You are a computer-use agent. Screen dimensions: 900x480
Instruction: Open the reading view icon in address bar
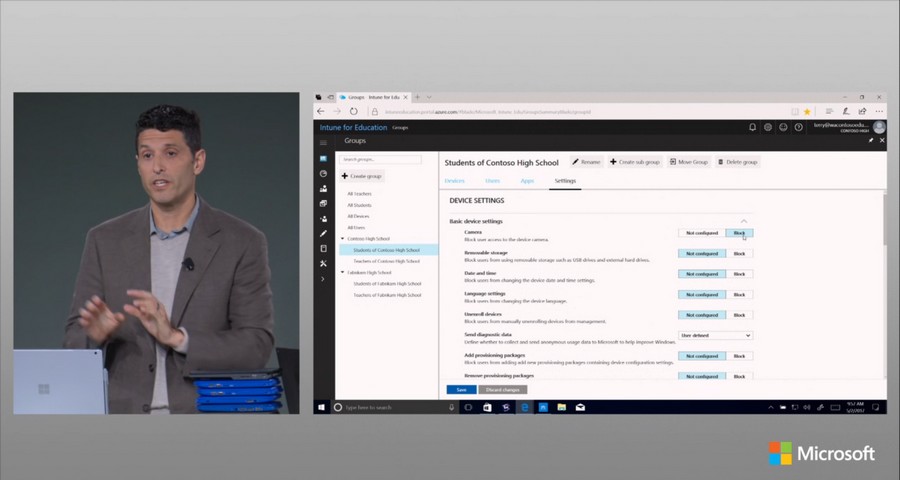795,111
